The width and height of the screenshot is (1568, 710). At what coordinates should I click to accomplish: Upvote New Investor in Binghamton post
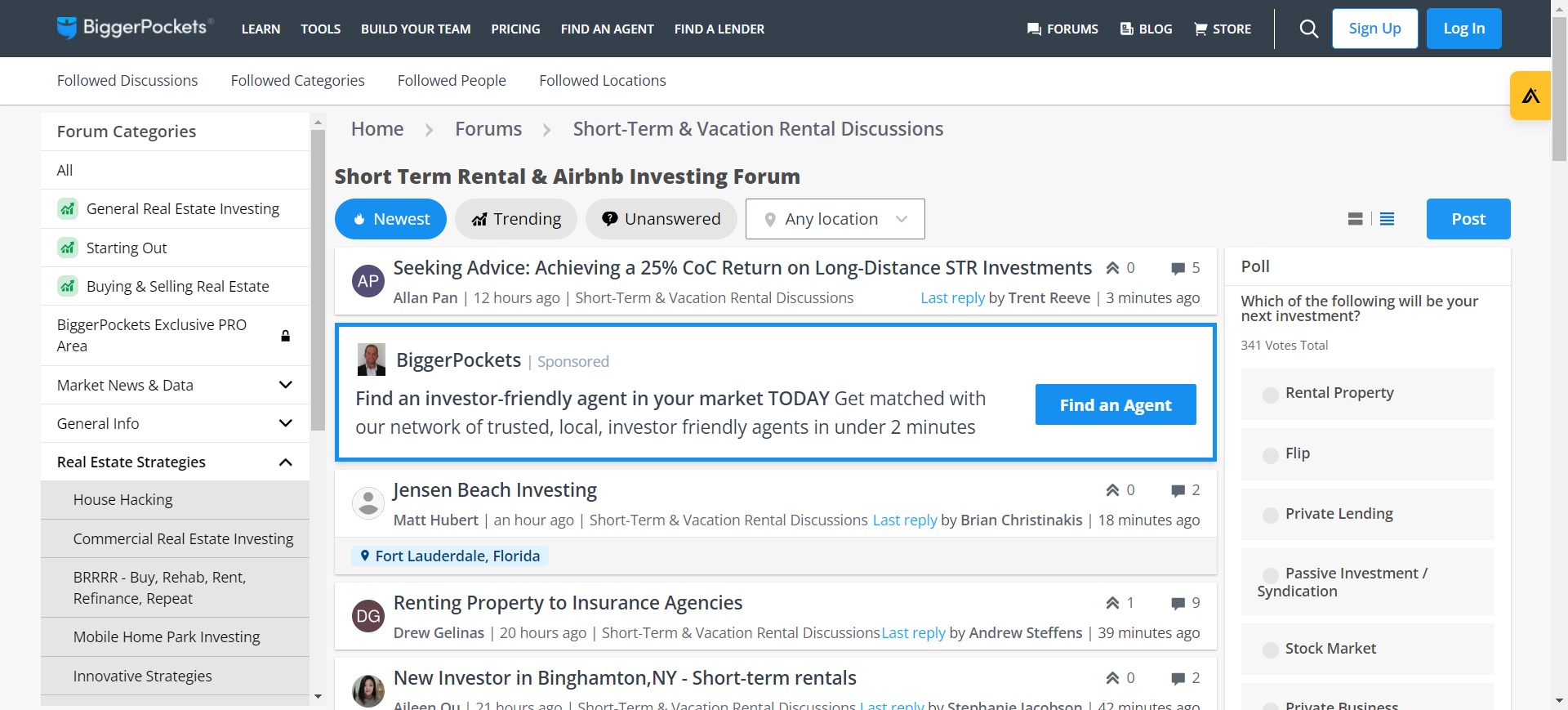pos(1112,678)
